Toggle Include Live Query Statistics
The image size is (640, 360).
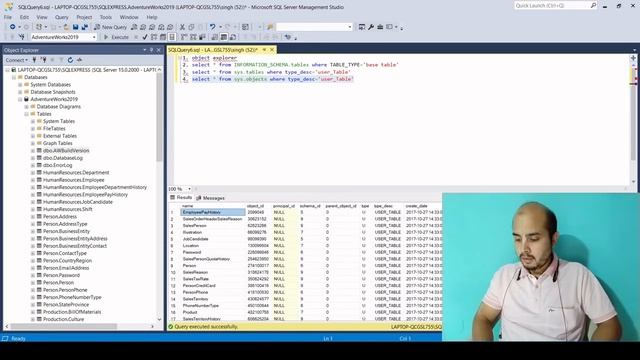tap(193, 37)
